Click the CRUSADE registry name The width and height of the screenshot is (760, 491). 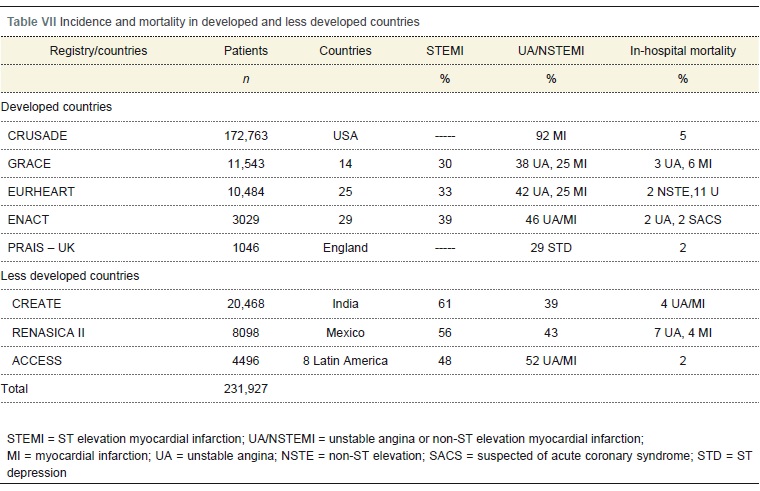click(38, 134)
